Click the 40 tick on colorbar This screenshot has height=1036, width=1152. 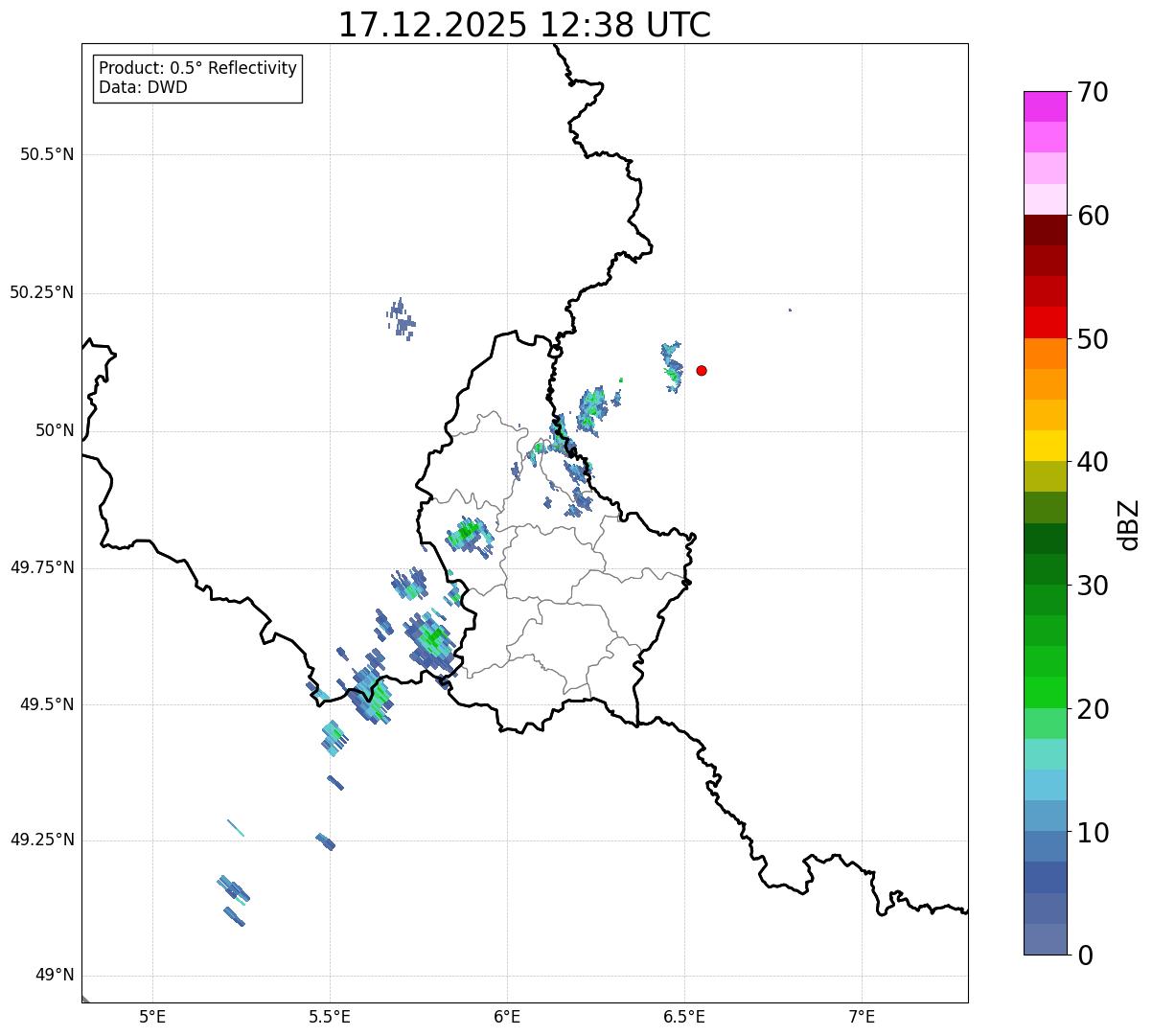pos(1093,462)
